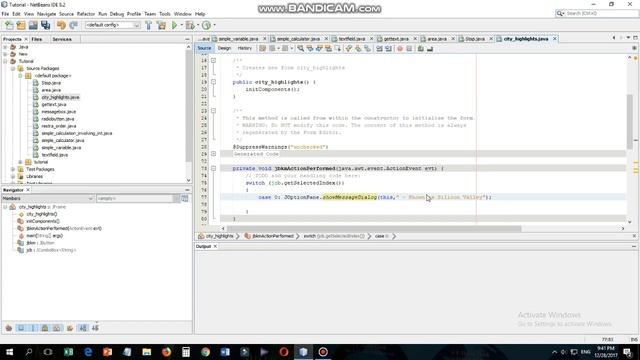
Task: Switch to the History view
Action: (244, 48)
